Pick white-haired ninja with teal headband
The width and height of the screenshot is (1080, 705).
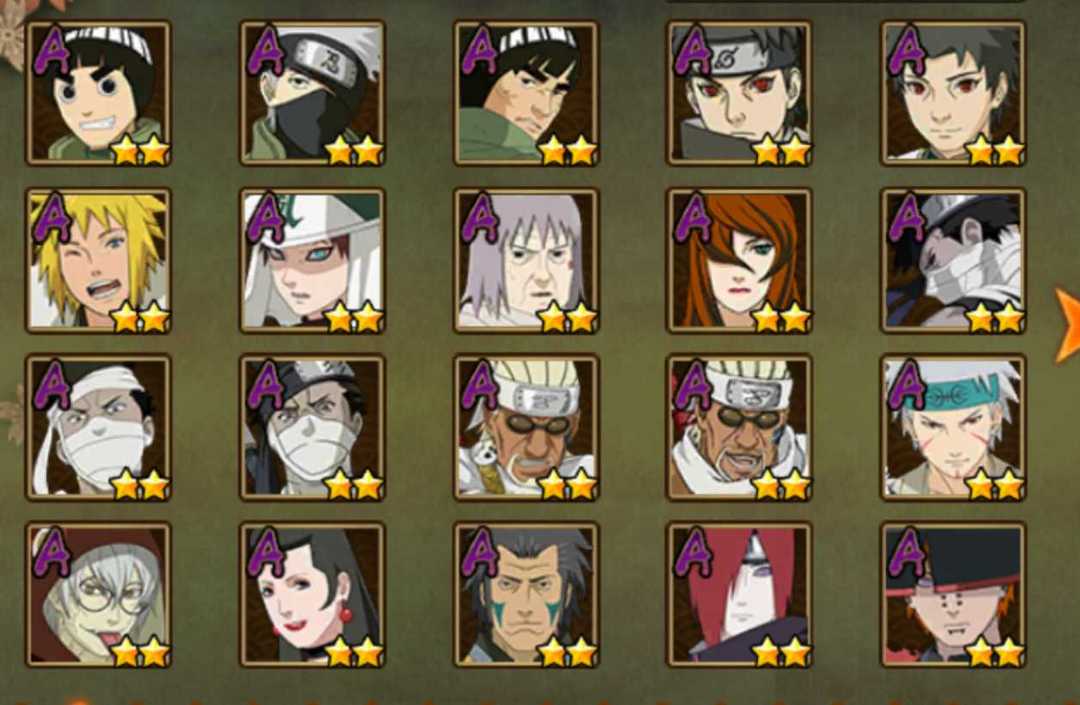(x=953, y=427)
